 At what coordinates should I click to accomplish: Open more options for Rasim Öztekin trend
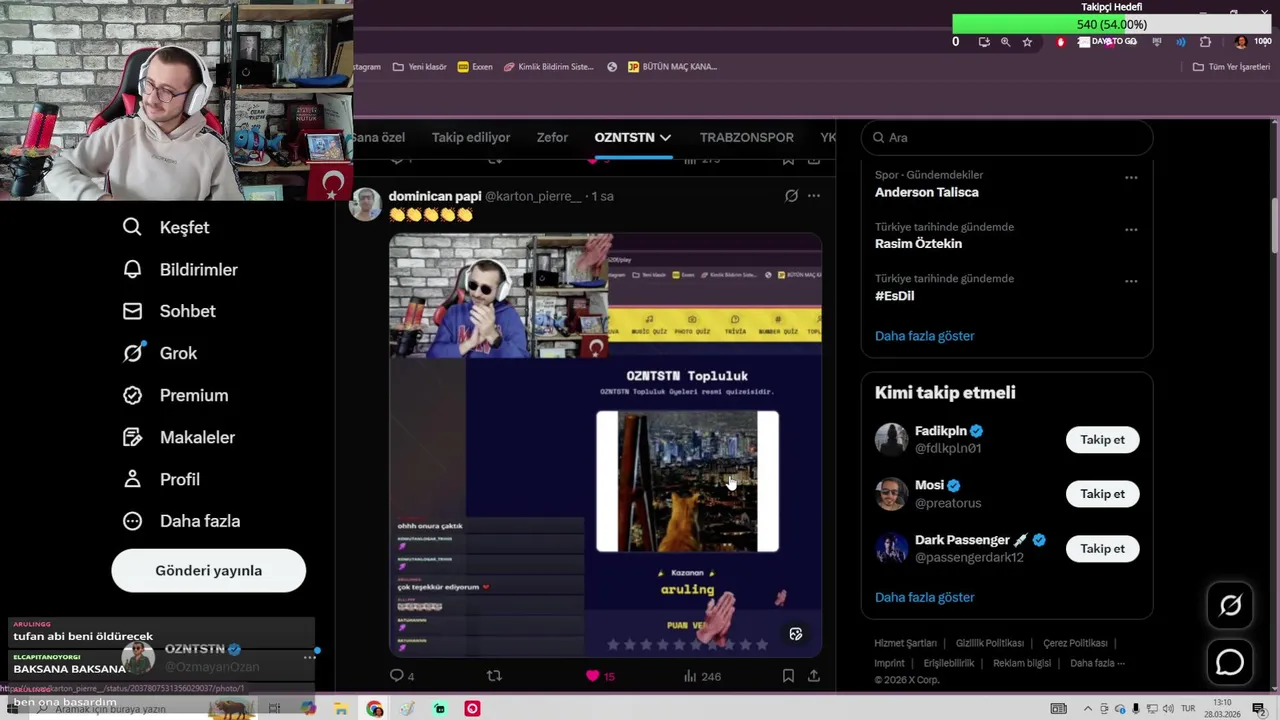(1131, 229)
